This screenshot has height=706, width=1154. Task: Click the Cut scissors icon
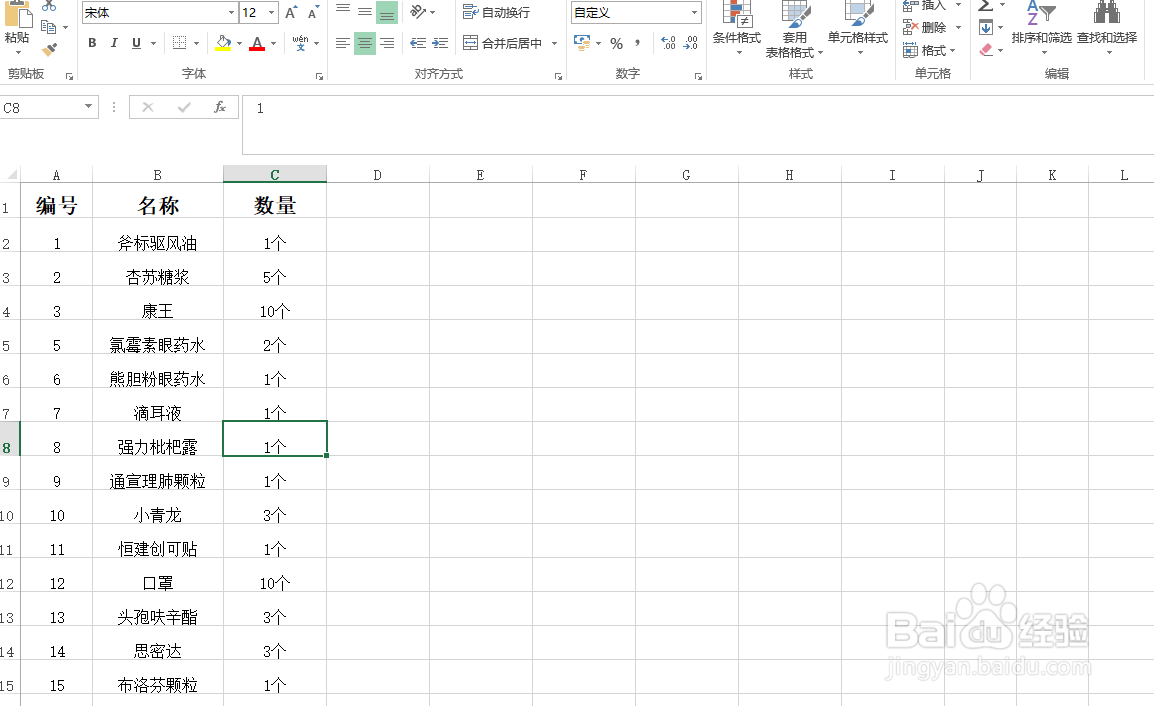click(x=49, y=6)
